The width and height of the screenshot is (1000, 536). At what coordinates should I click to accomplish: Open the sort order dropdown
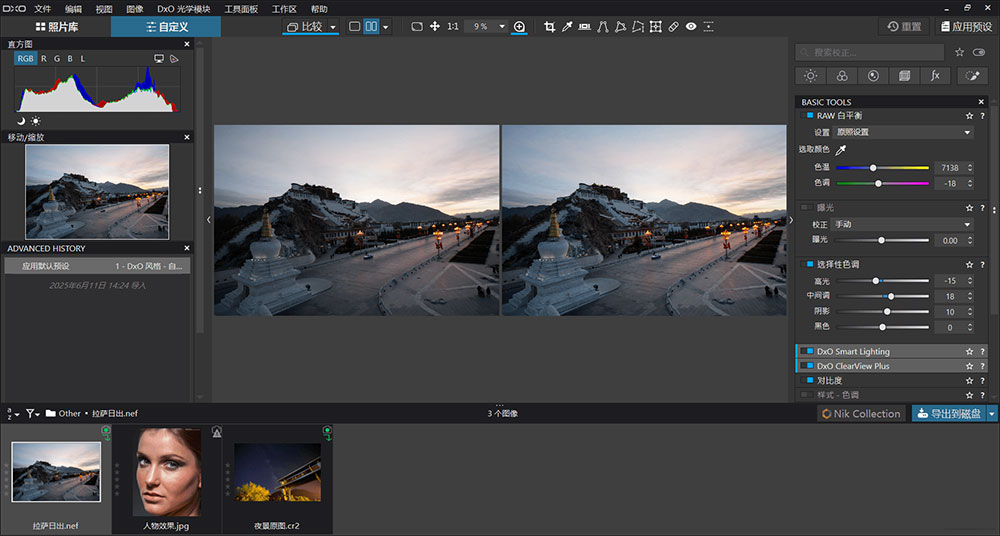pyautogui.click(x=12, y=413)
